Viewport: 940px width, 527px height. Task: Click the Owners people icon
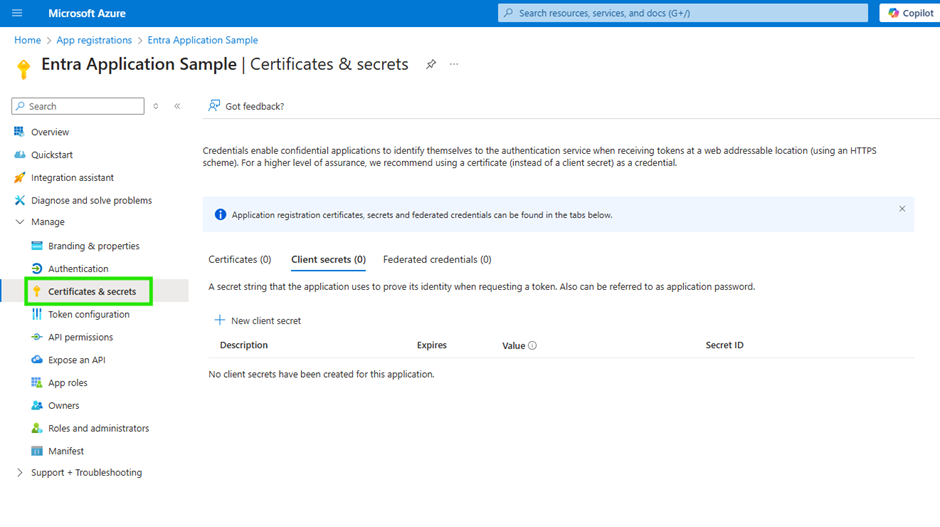pos(37,405)
